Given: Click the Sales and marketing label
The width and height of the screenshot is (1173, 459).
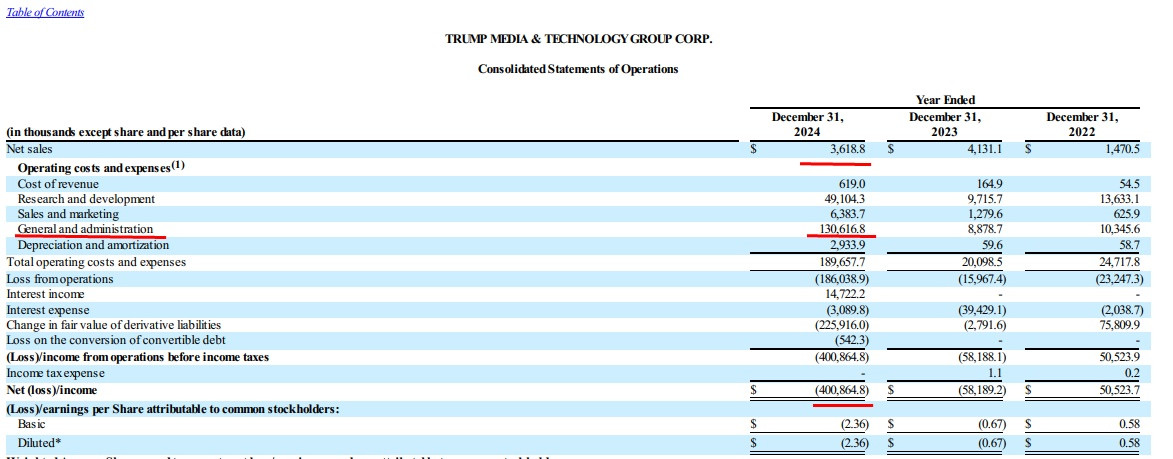Looking at the screenshot, I should (x=68, y=215).
